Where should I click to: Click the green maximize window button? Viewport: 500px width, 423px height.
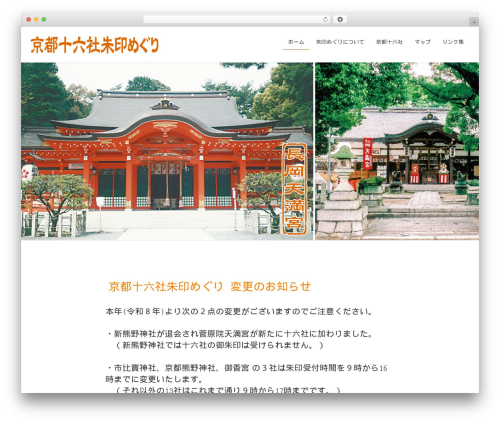(x=44, y=20)
